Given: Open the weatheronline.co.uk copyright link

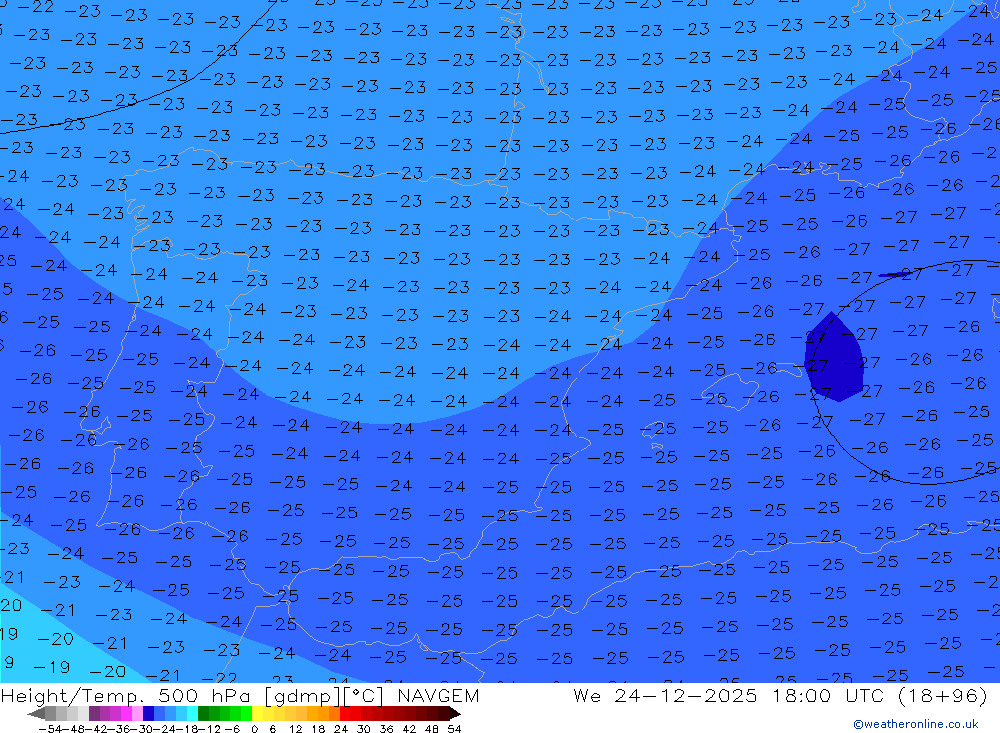Looking at the screenshot, I should coord(916,724).
